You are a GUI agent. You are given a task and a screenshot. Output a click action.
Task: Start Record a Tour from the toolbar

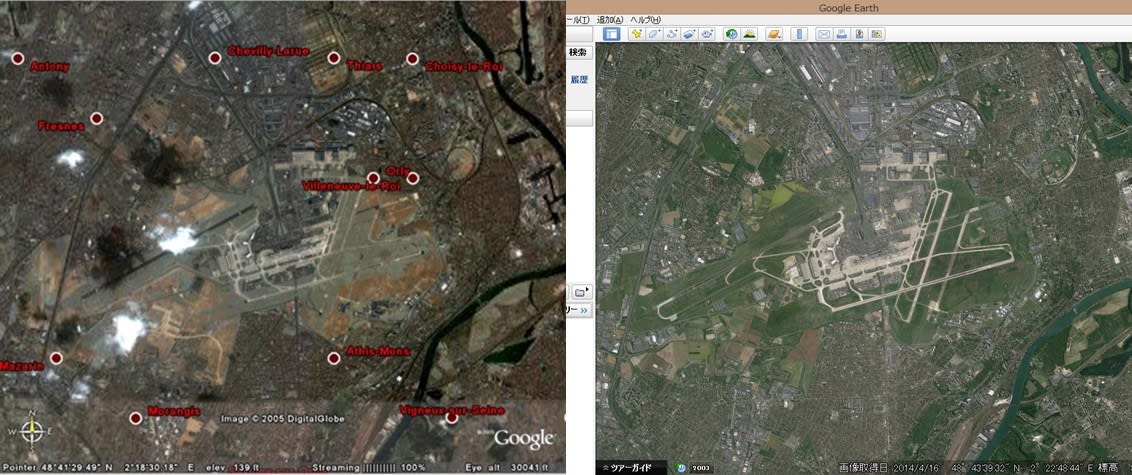pos(707,34)
